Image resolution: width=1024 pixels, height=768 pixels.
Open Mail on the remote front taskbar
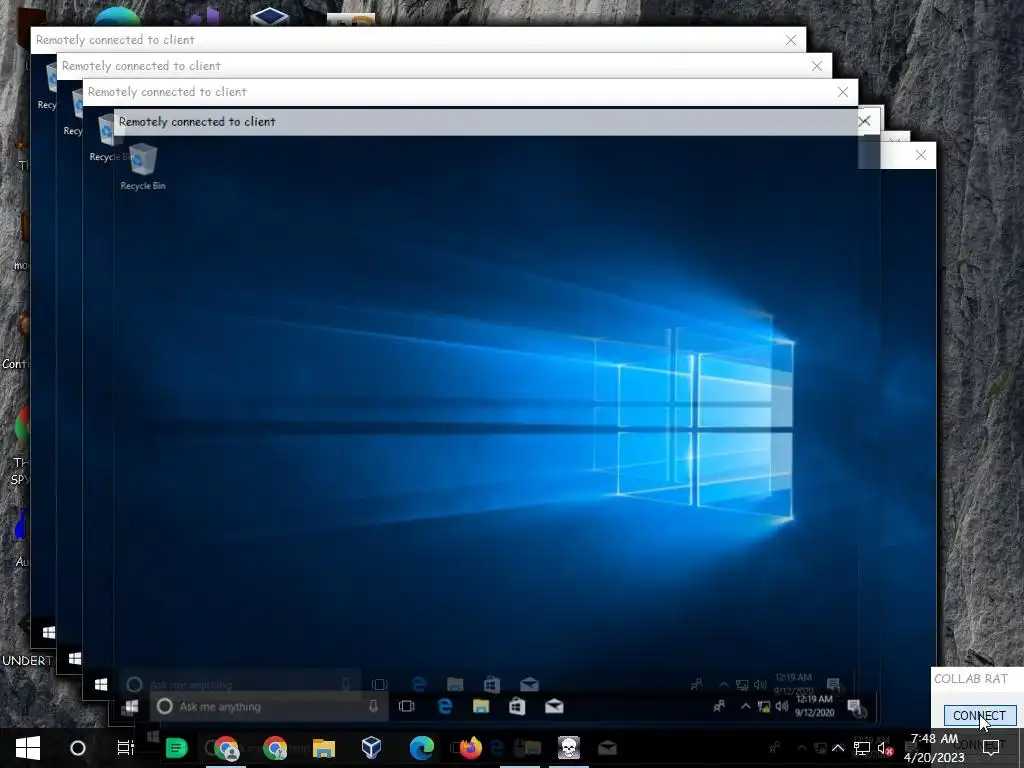[554, 707]
